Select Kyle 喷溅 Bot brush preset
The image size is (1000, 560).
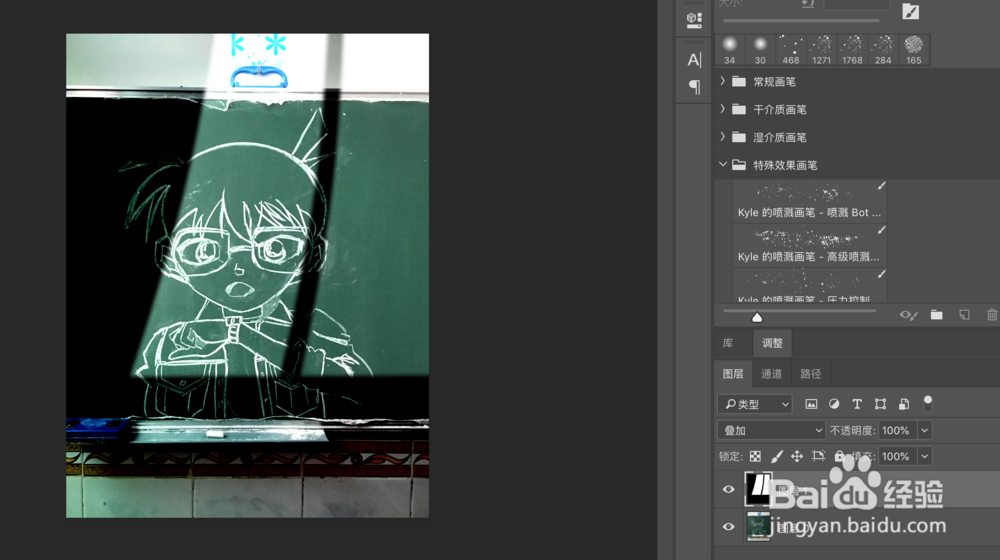(x=810, y=200)
